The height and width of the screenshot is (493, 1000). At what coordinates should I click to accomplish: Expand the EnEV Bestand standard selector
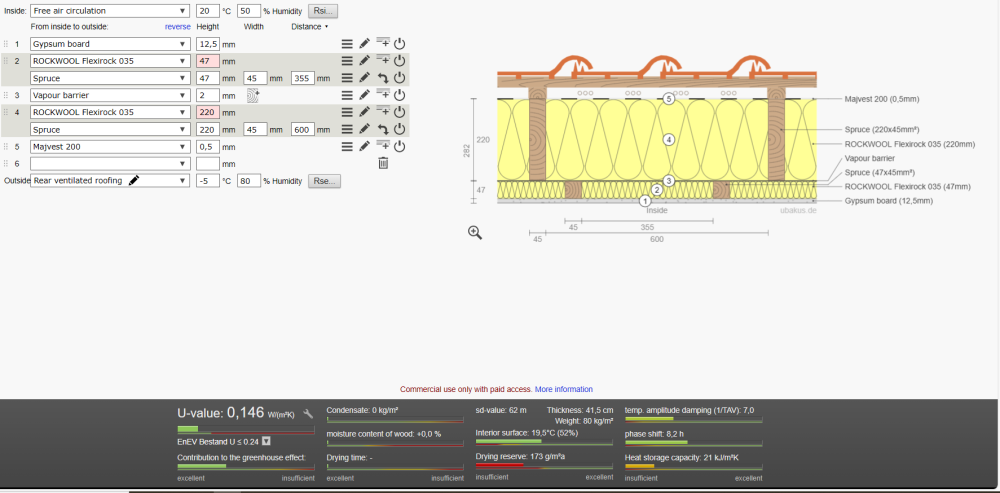pos(267,441)
